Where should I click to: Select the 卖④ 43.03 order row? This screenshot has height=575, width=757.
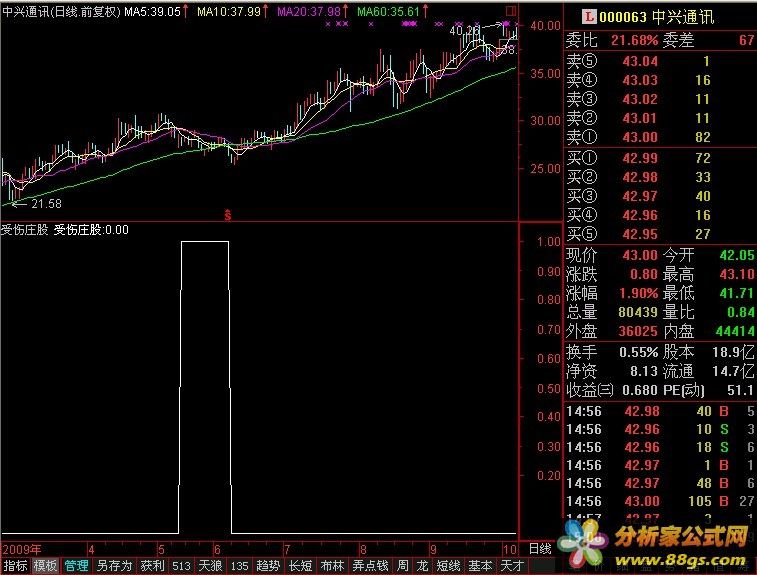(659, 80)
